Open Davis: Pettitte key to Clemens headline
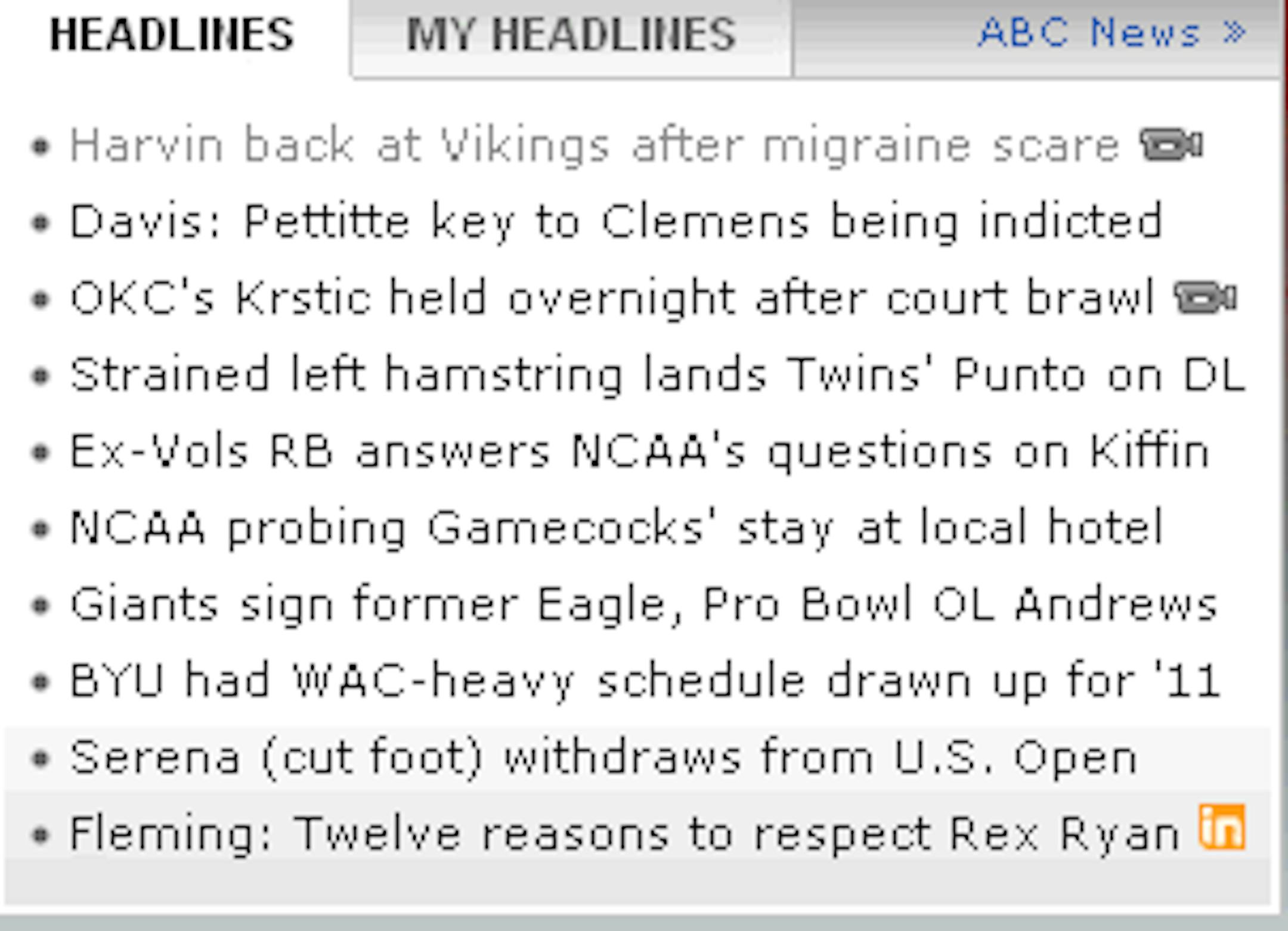Viewport: 1288px width, 931px height. pyautogui.click(x=616, y=222)
